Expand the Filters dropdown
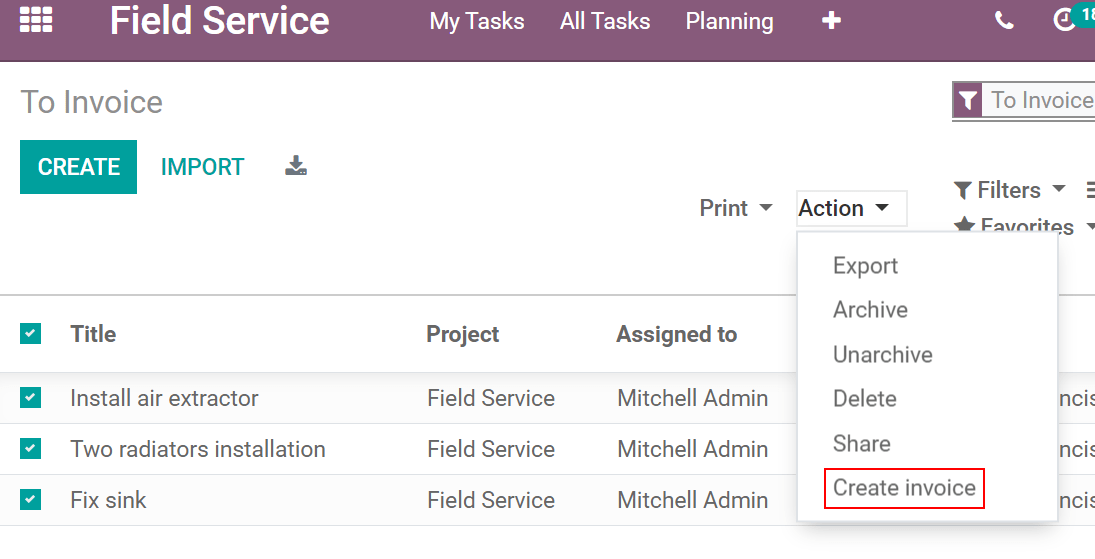Image resolution: width=1095 pixels, height=559 pixels. click(1010, 190)
